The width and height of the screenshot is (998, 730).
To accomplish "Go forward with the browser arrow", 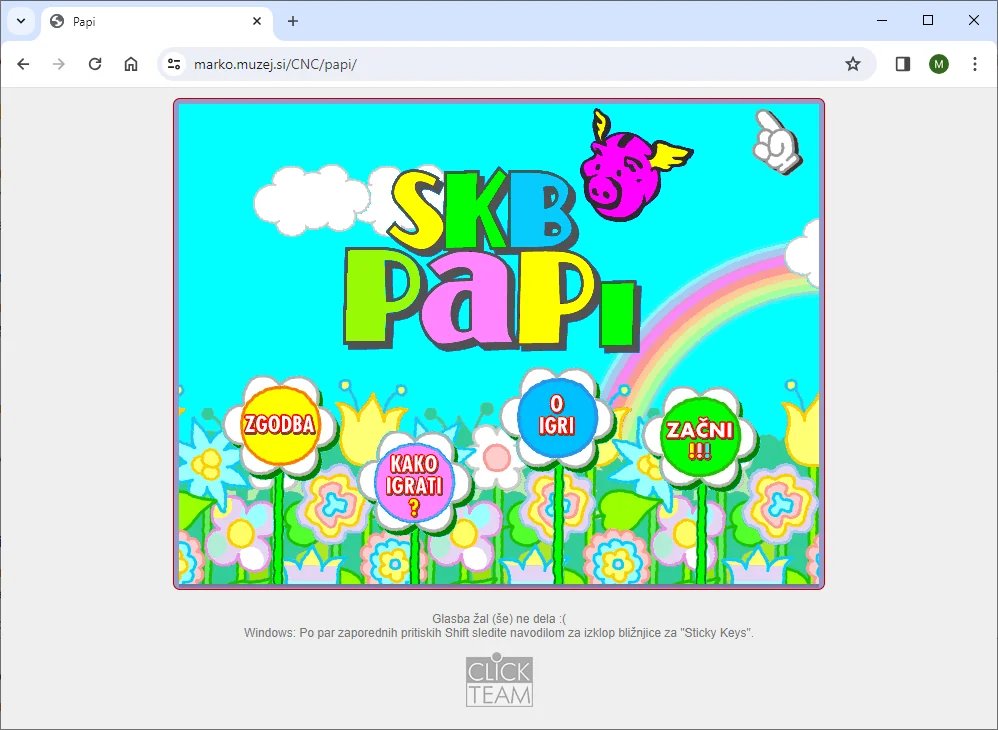I will (x=59, y=64).
